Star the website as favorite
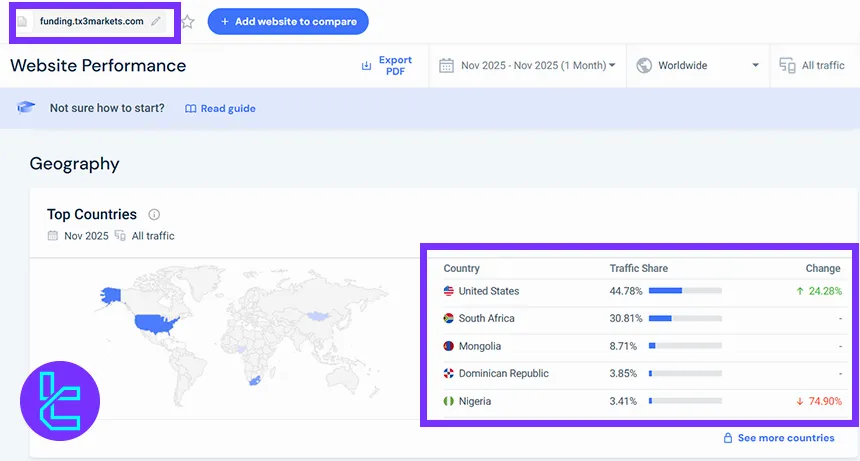Screen dimensions: 860x461 pyautogui.click(x=188, y=22)
